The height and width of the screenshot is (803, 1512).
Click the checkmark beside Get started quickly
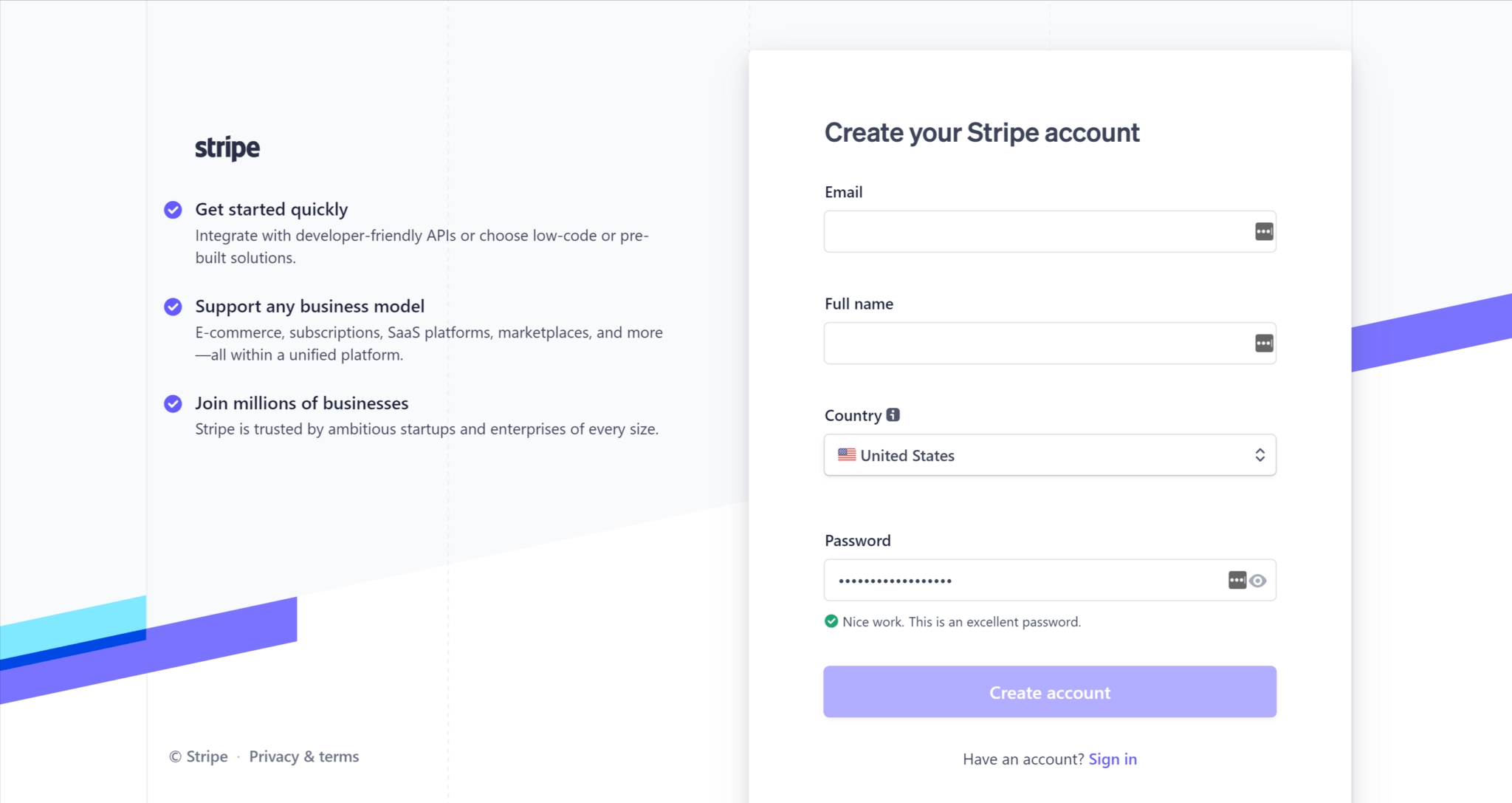coord(173,210)
